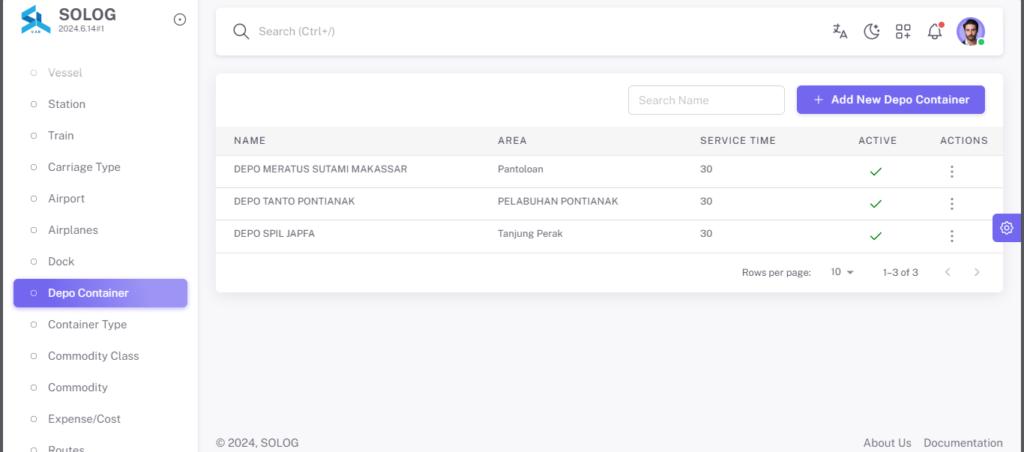Viewport: 1024px width, 452px height.
Task: Click the SOLOG logo
Action: [35, 20]
